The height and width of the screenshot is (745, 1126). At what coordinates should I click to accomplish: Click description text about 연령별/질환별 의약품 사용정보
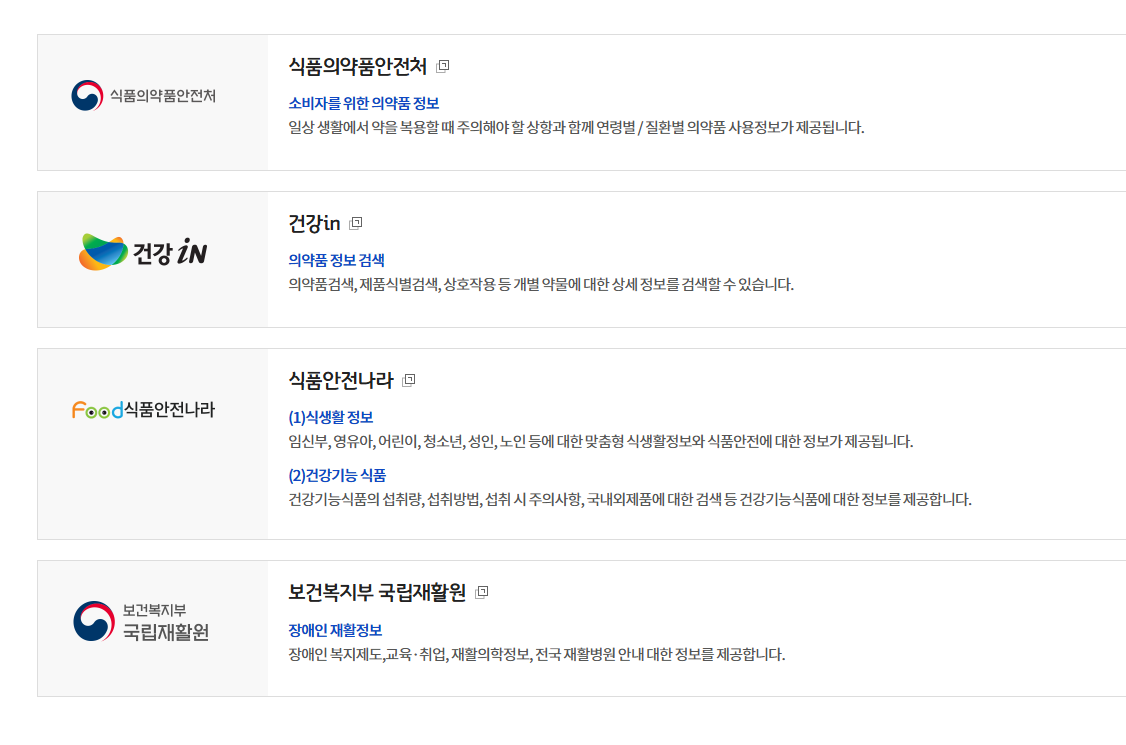tap(576, 128)
